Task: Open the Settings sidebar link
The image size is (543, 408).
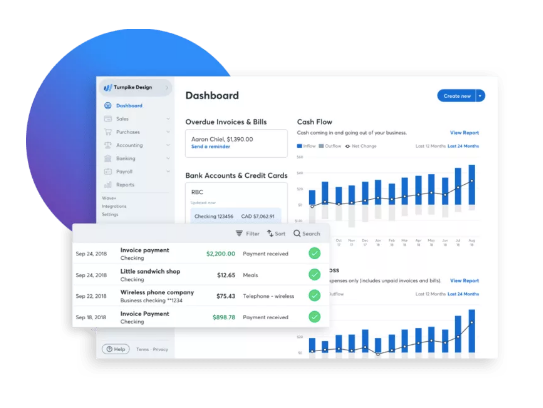Action: tap(110, 214)
